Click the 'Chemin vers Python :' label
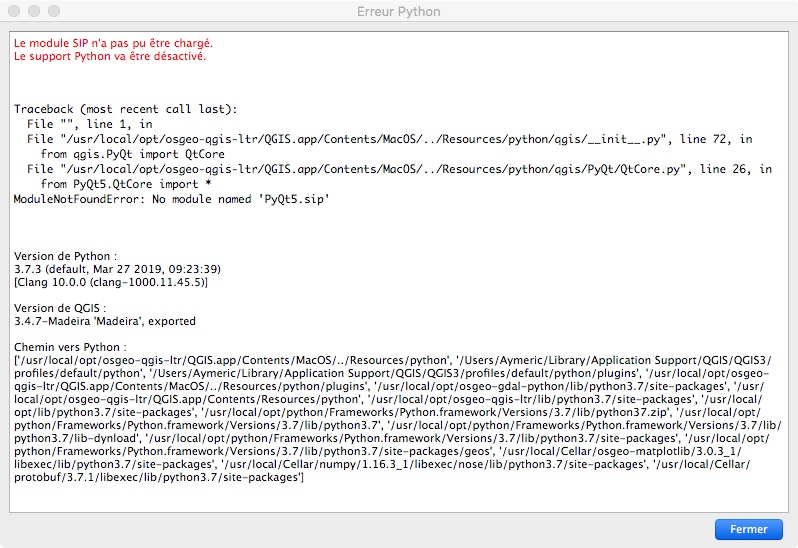Screen dimensions: 798x548 point(70,347)
